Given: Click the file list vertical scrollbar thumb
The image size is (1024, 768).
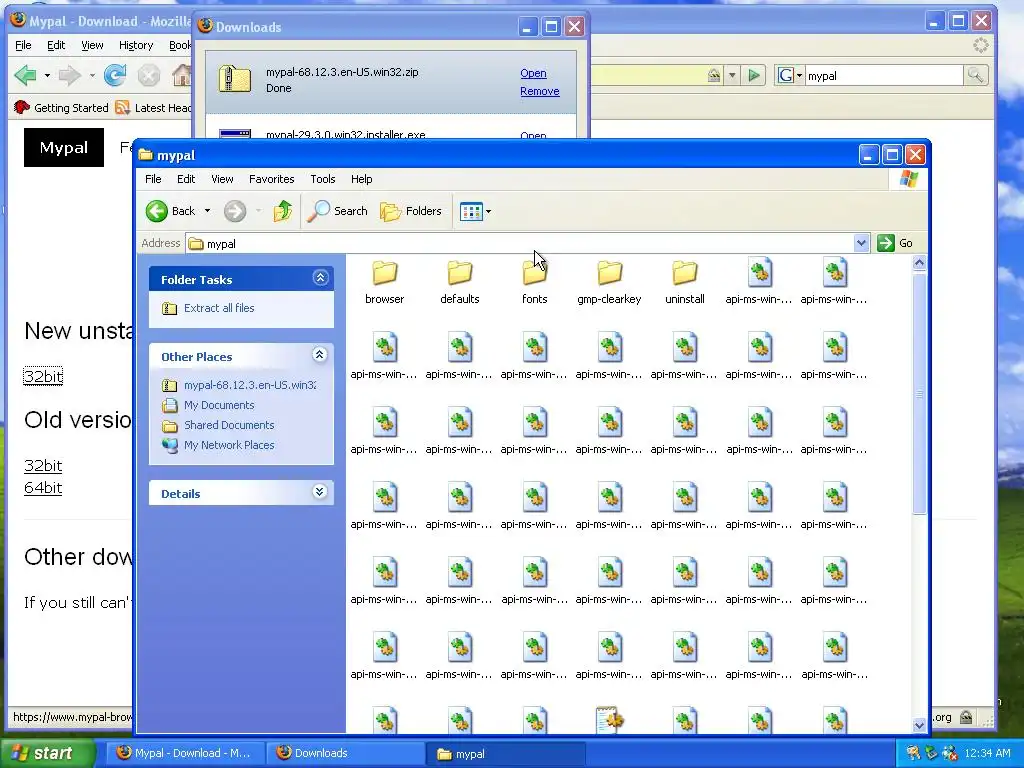Looking at the screenshot, I should [x=919, y=394].
